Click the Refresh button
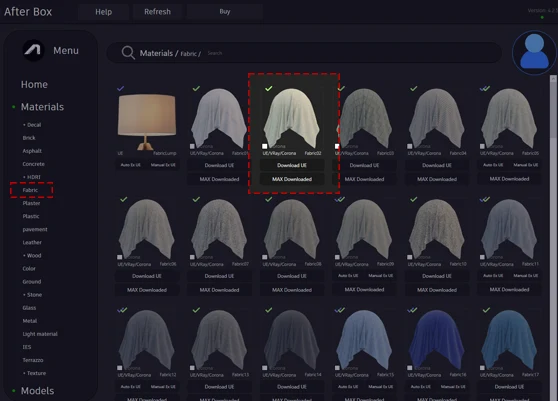The width and height of the screenshot is (558, 401). point(157,12)
